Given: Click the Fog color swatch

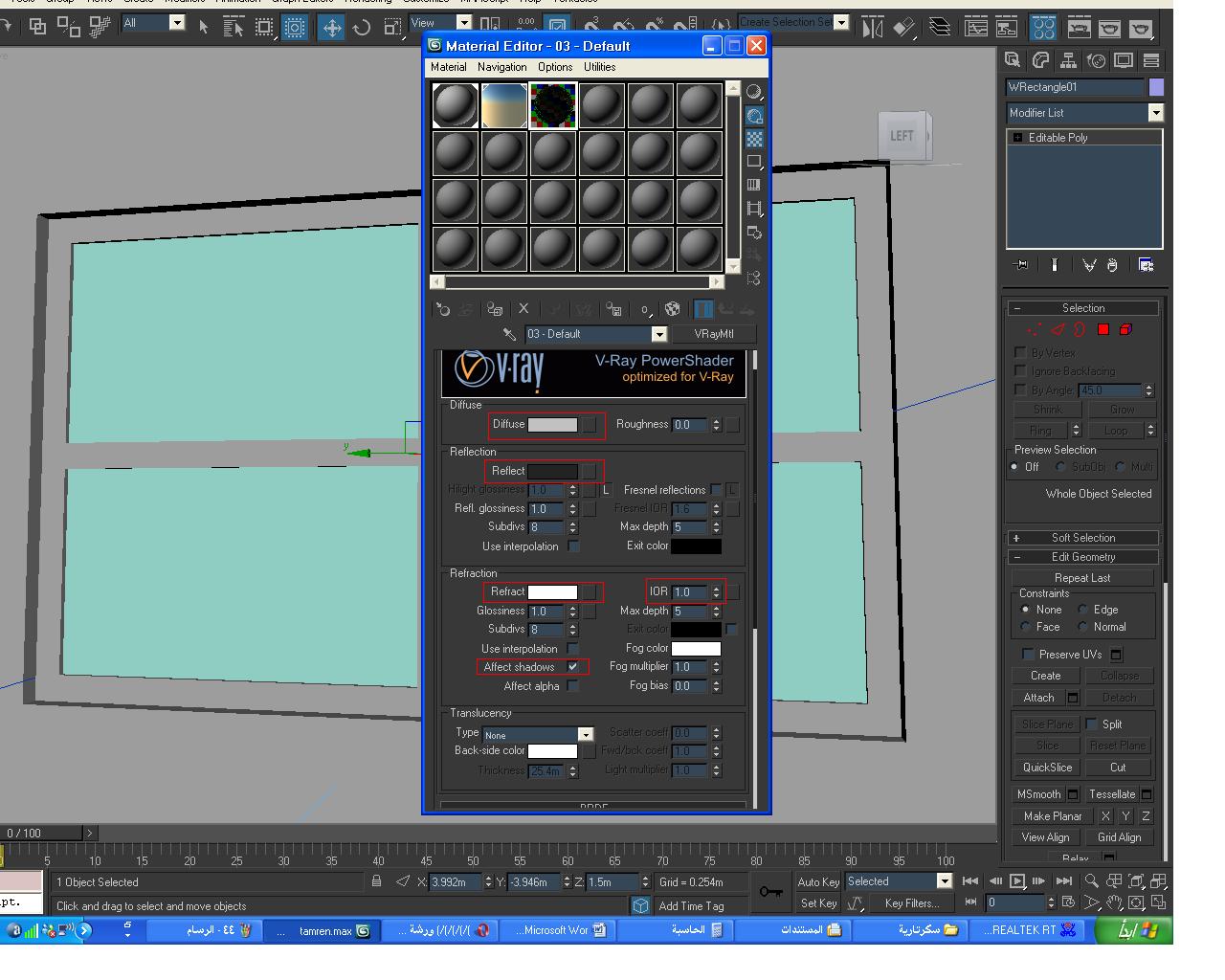Looking at the screenshot, I should tap(696, 648).
